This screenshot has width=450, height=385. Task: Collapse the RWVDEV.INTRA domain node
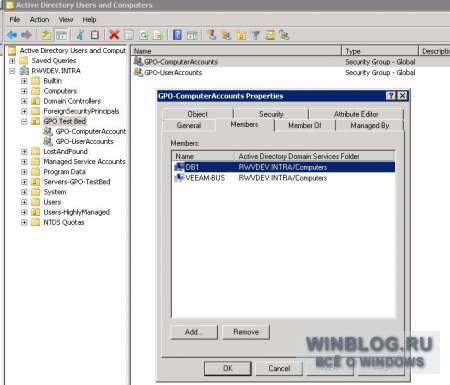12,71
